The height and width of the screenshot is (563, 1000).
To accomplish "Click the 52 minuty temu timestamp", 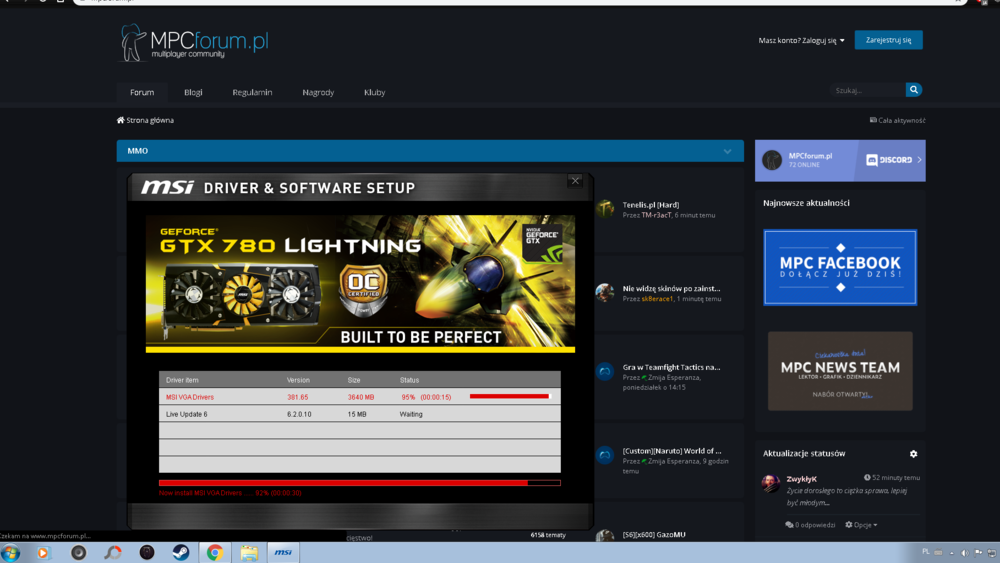I will [x=892, y=478].
